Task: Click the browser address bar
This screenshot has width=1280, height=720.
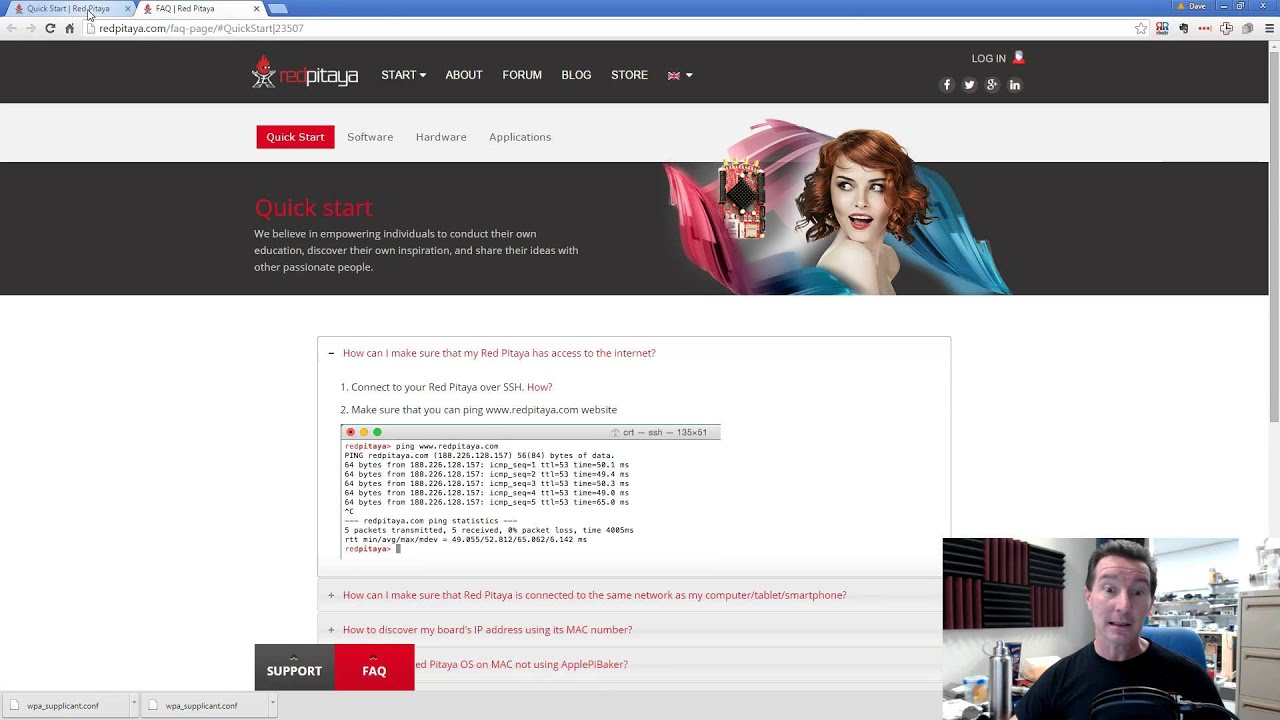Action: point(600,29)
